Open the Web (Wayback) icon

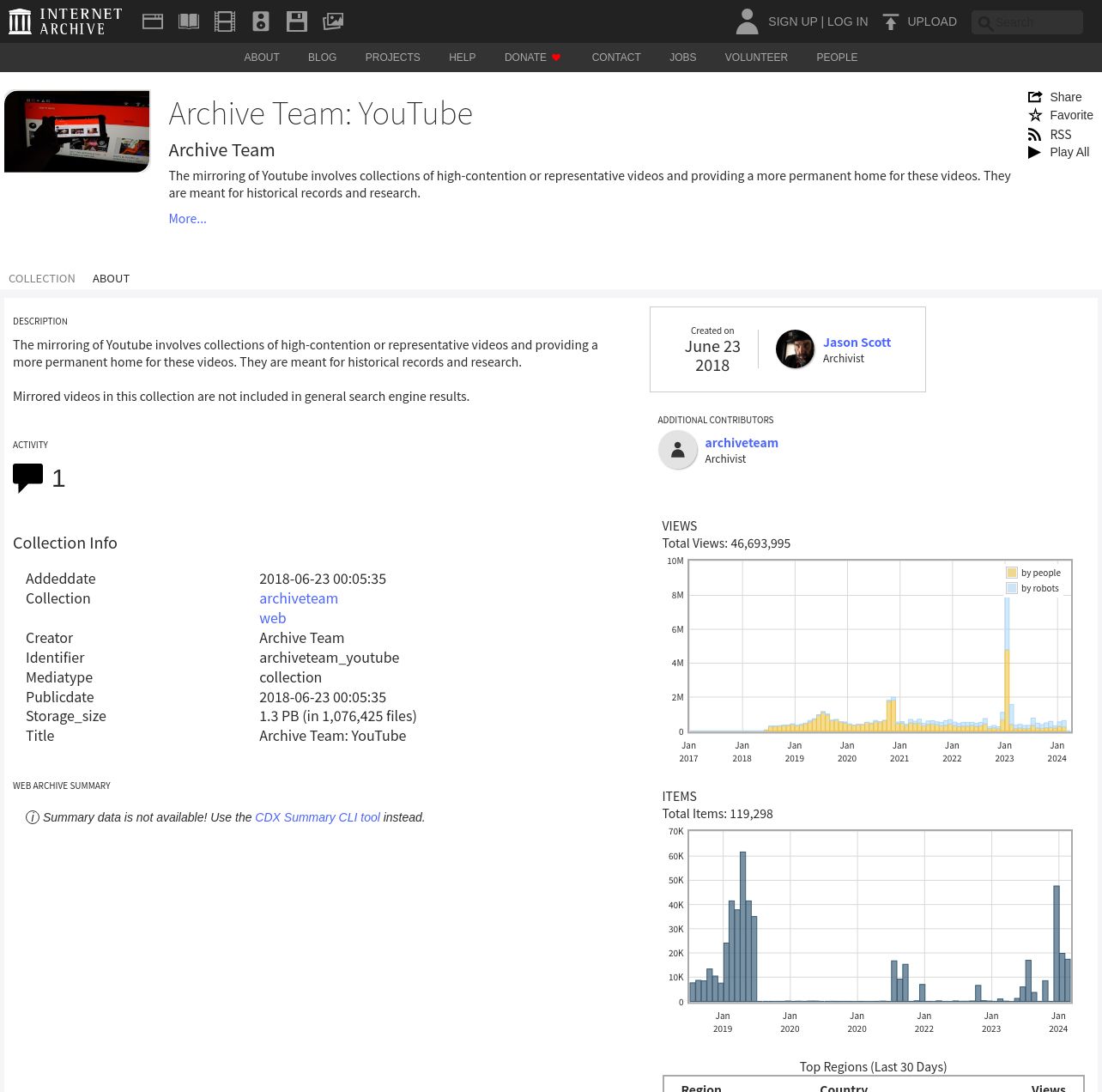(x=153, y=21)
